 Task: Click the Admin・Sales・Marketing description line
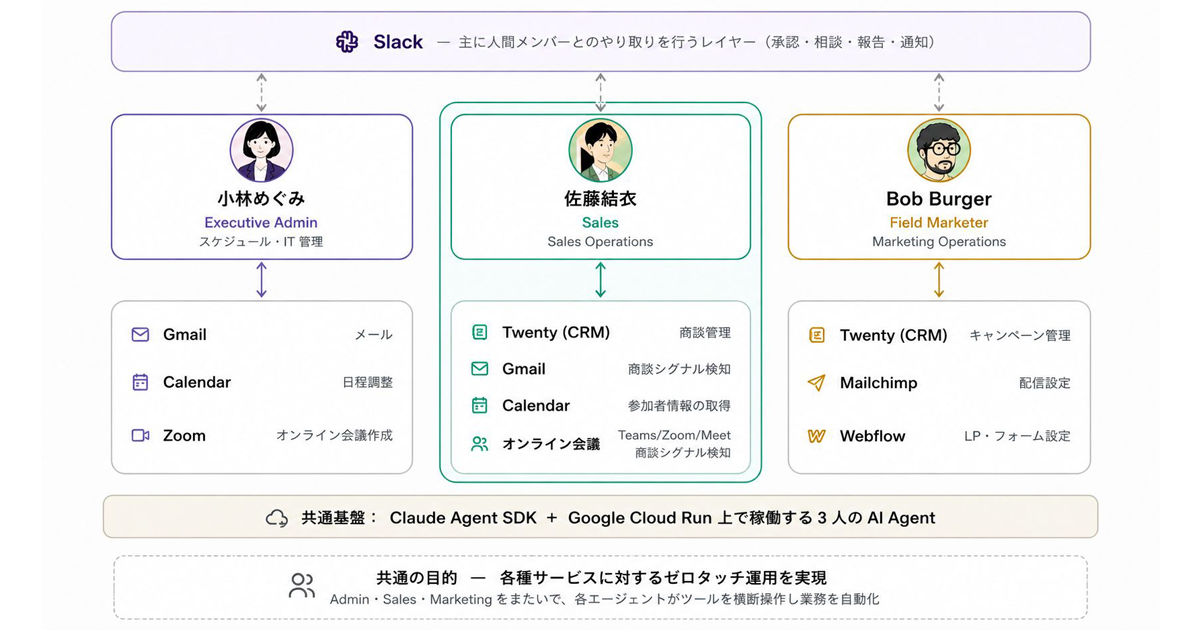[605, 599]
